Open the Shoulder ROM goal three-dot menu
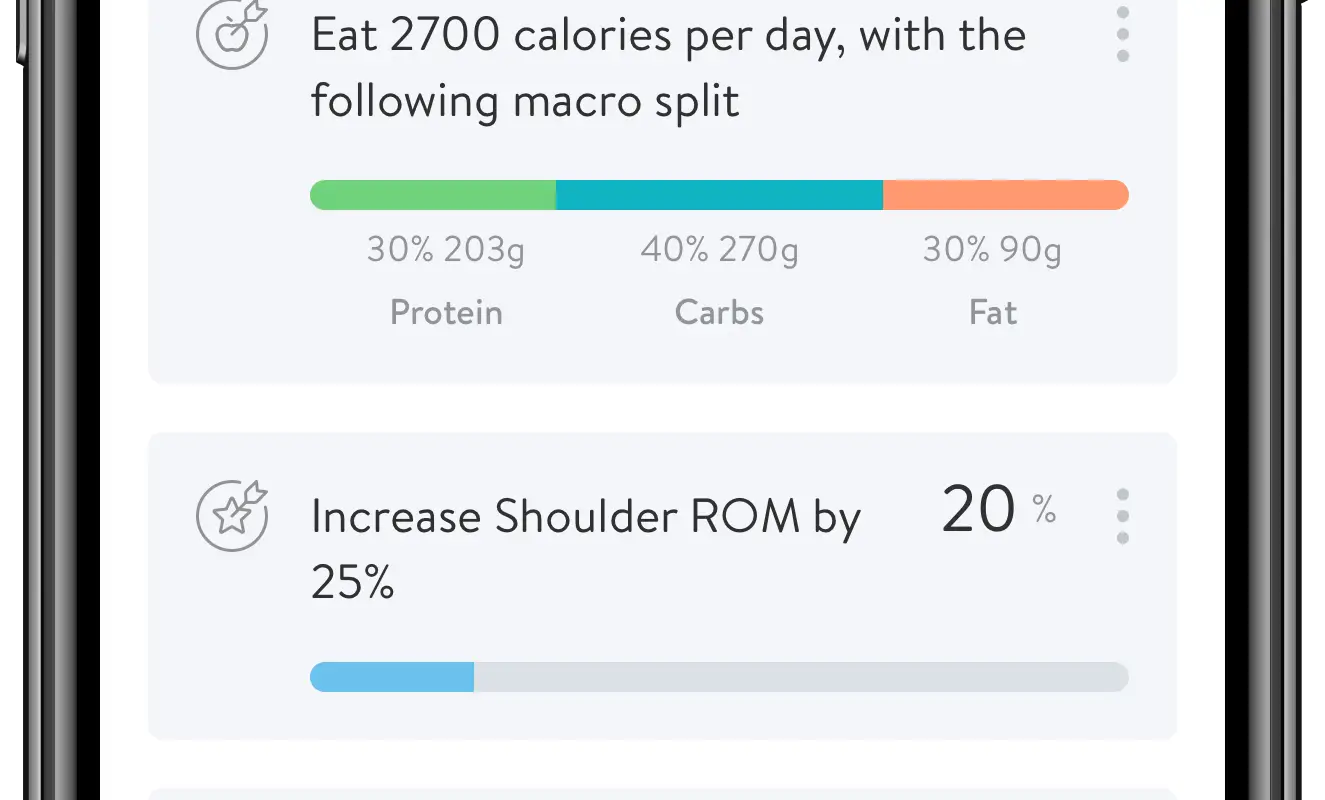Image resolution: width=1325 pixels, height=800 pixels. [1123, 516]
